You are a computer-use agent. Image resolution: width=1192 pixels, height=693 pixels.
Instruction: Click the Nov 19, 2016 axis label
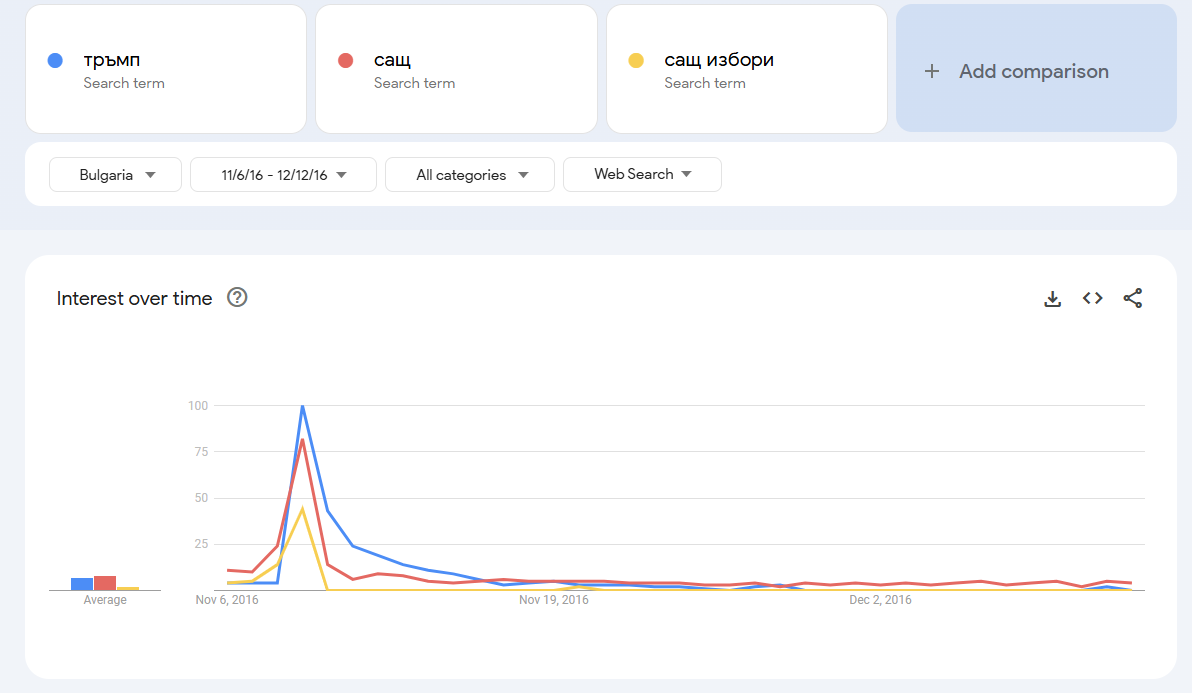point(554,600)
